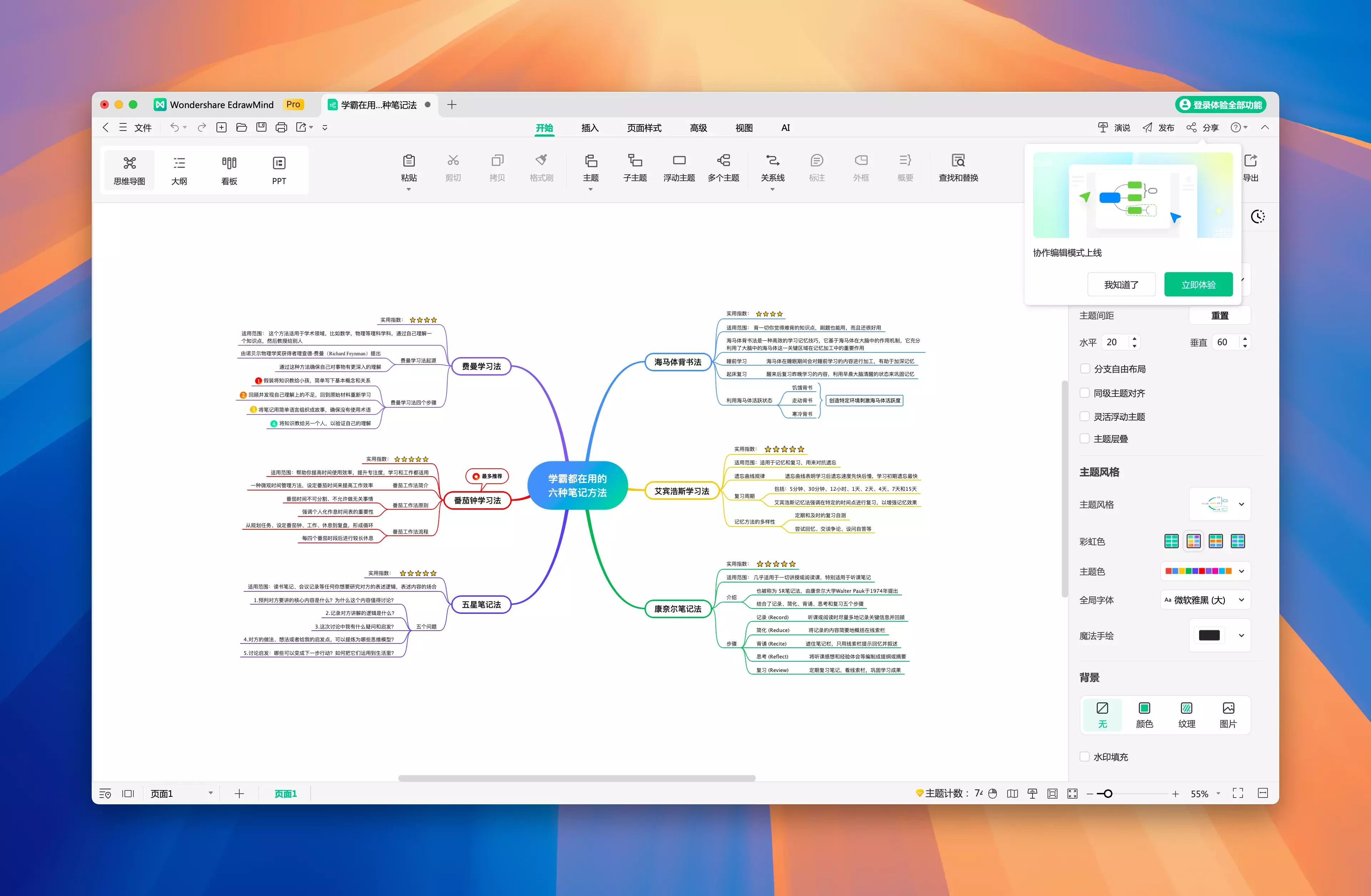Click the print icon

(x=281, y=127)
